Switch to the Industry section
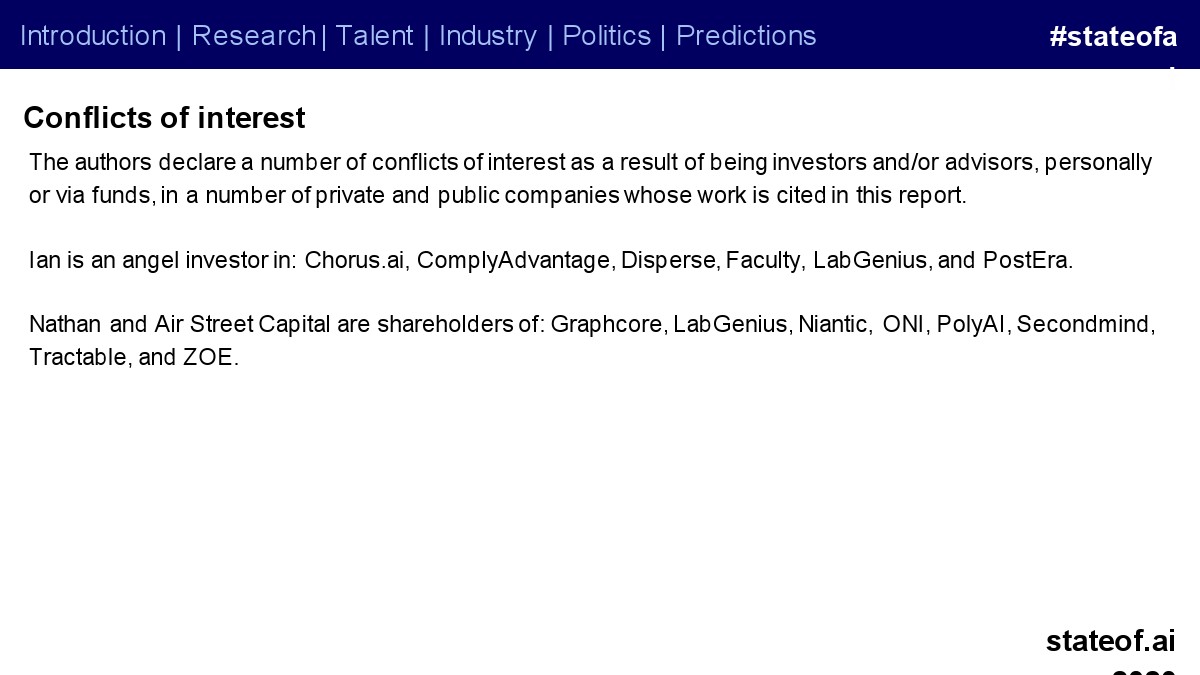 [488, 36]
